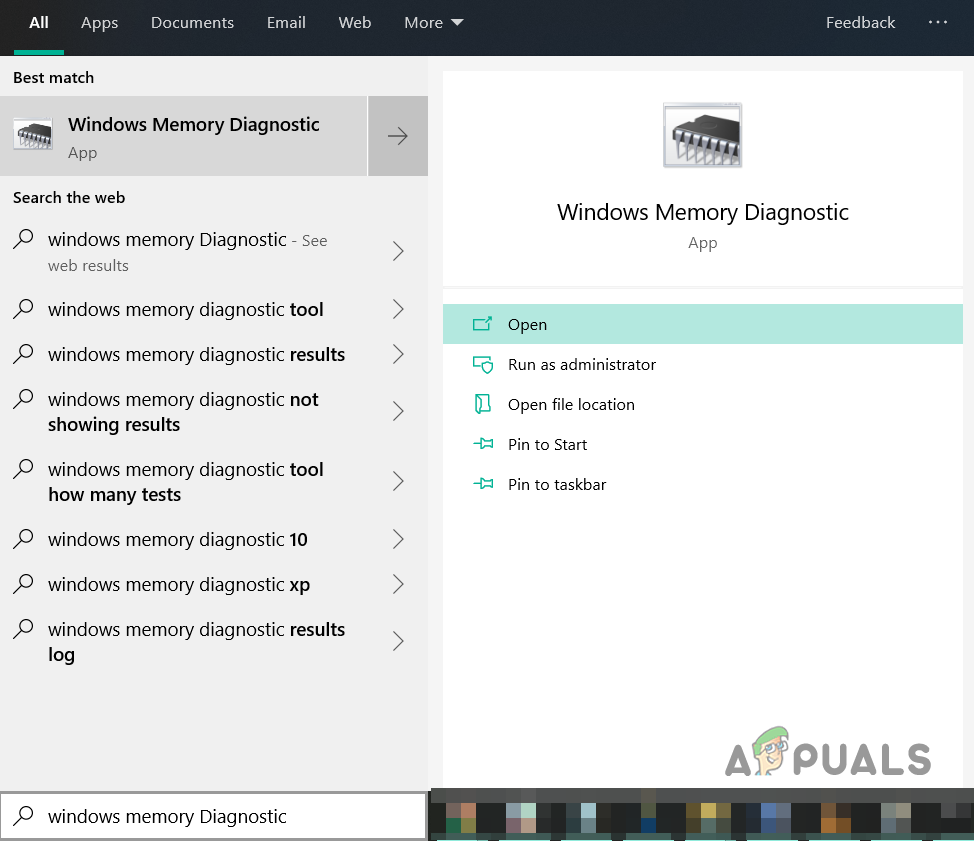
Task: Click Pin to Start
Action: point(703,444)
